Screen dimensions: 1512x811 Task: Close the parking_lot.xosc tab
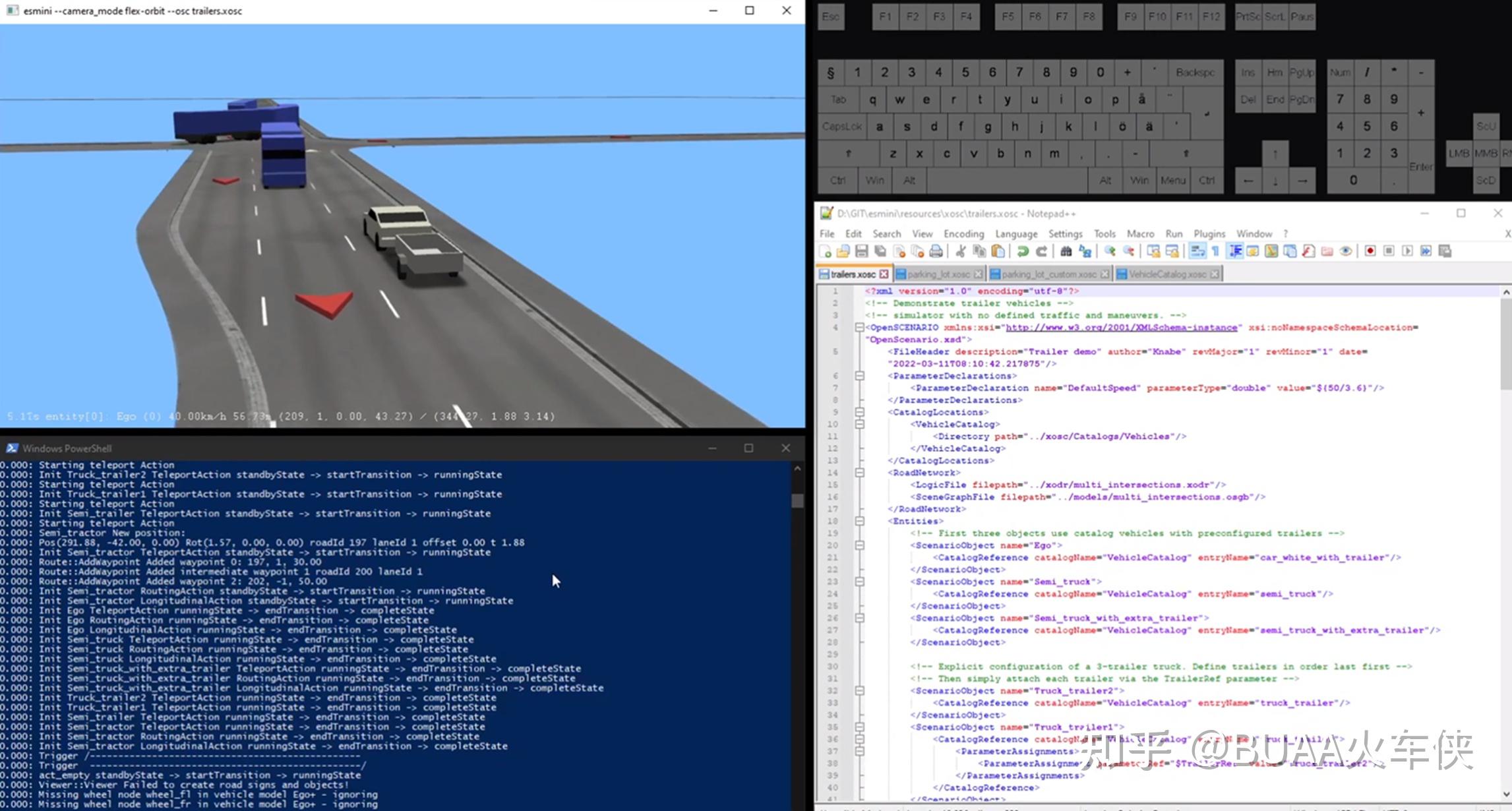[x=978, y=274]
